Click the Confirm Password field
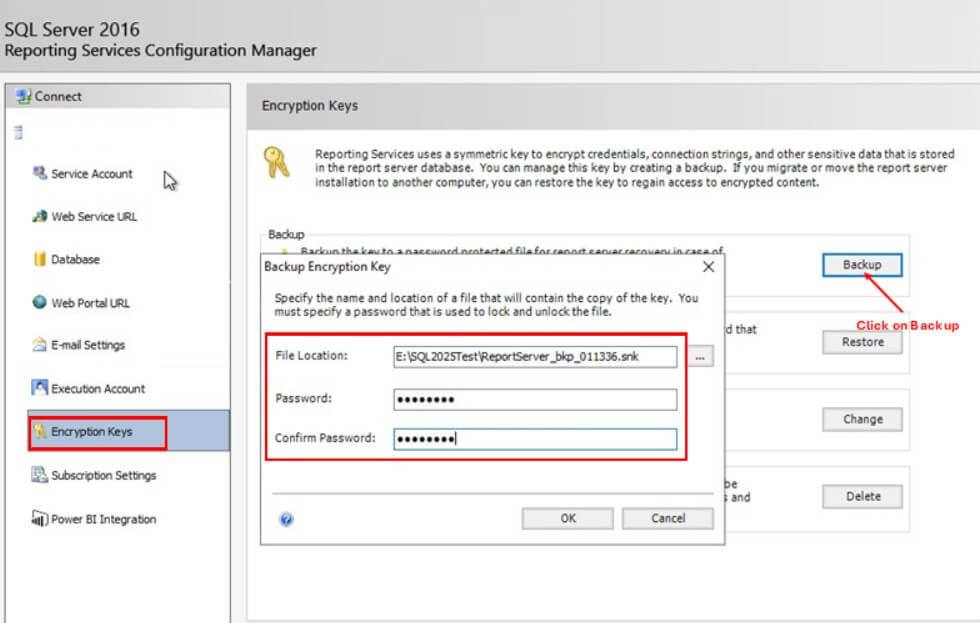Image resolution: width=980 pixels, height=623 pixels. coord(535,439)
